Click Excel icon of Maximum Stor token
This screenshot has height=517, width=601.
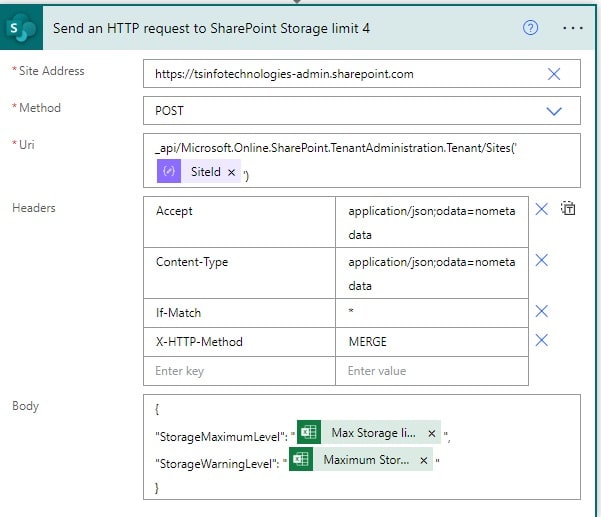(x=301, y=459)
